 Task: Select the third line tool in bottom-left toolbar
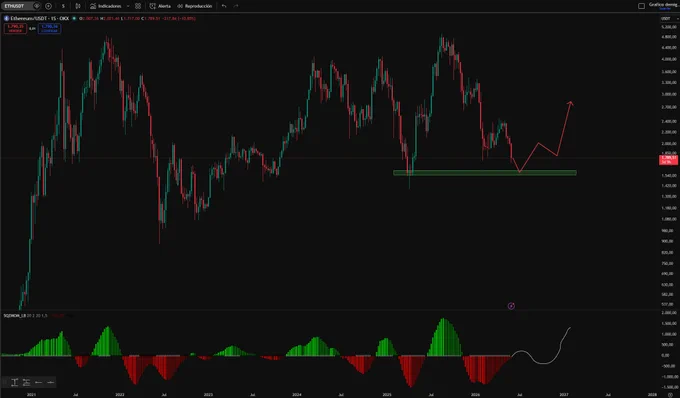tap(39, 382)
